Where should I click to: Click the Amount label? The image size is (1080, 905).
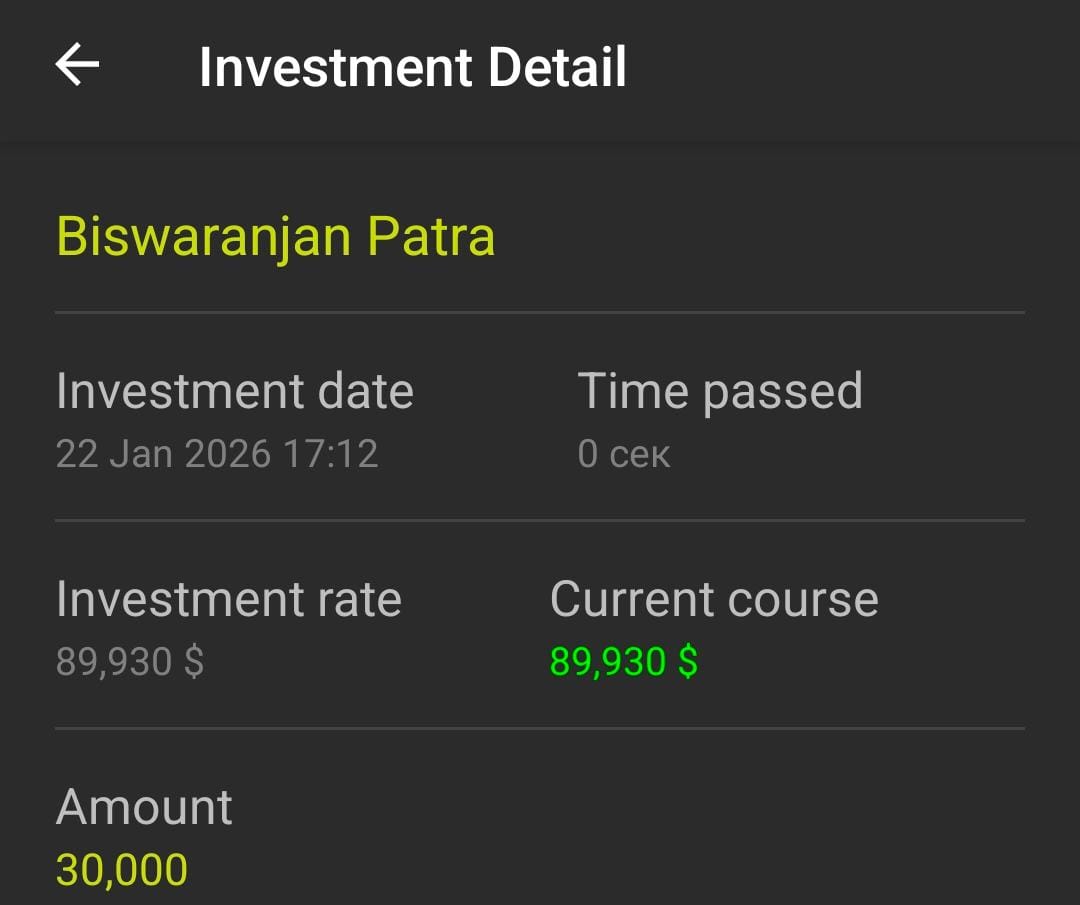click(144, 807)
